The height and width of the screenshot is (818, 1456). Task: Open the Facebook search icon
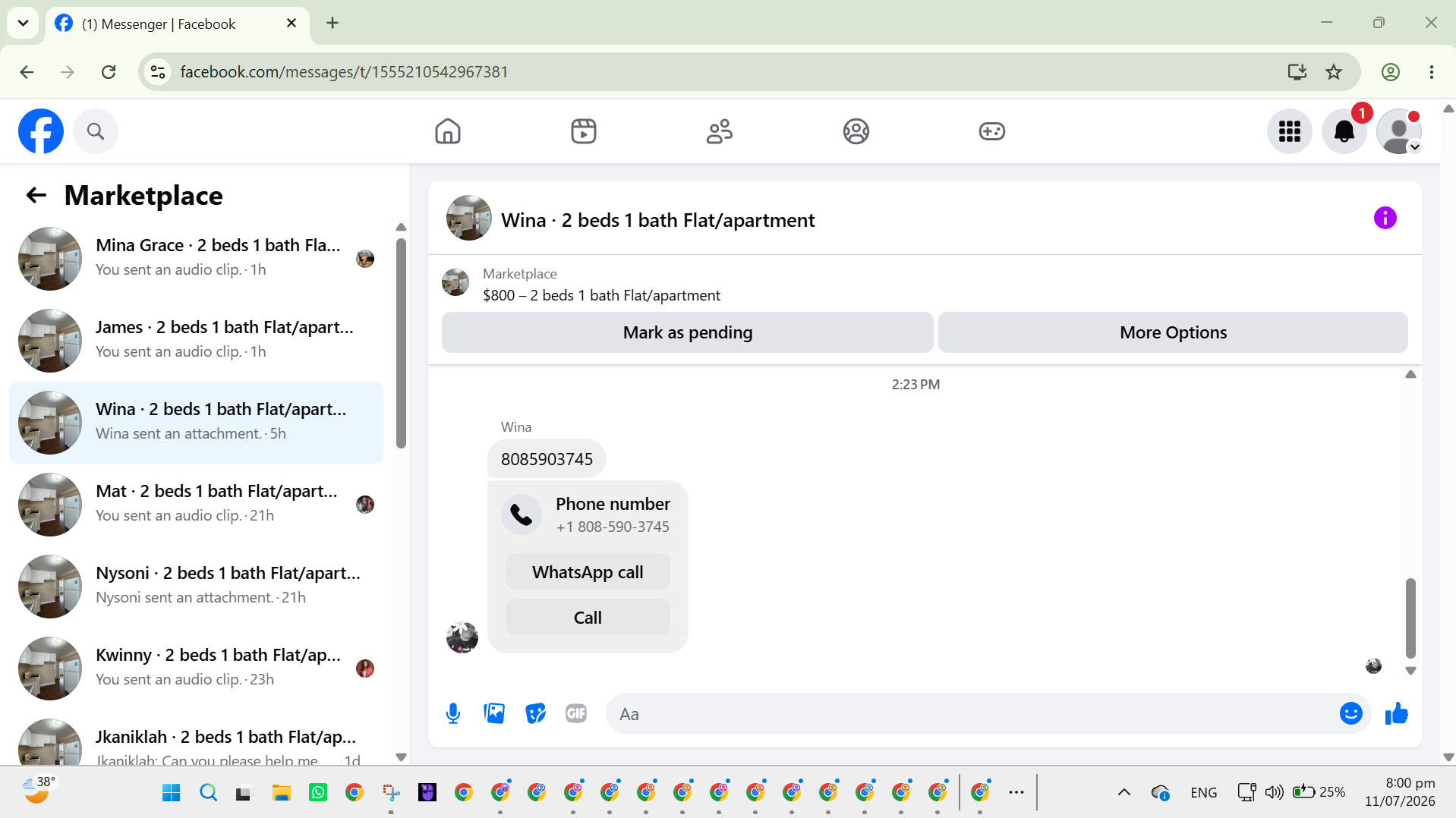point(96,131)
